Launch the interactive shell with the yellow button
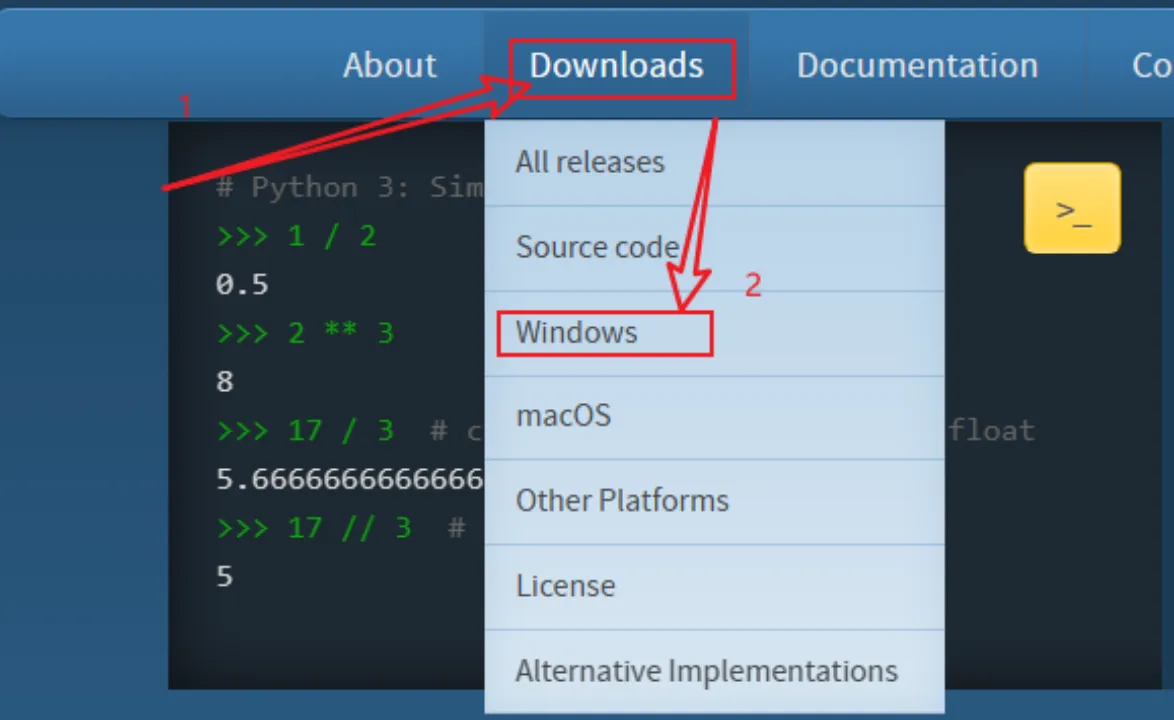The image size is (1174, 720). click(1072, 208)
